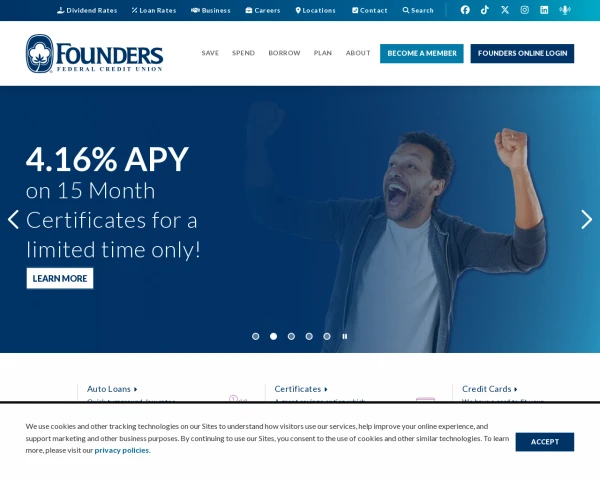Screen dimensions: 600x480
Task: Open Dividend Rates link
Action: (x=87, y=10)
